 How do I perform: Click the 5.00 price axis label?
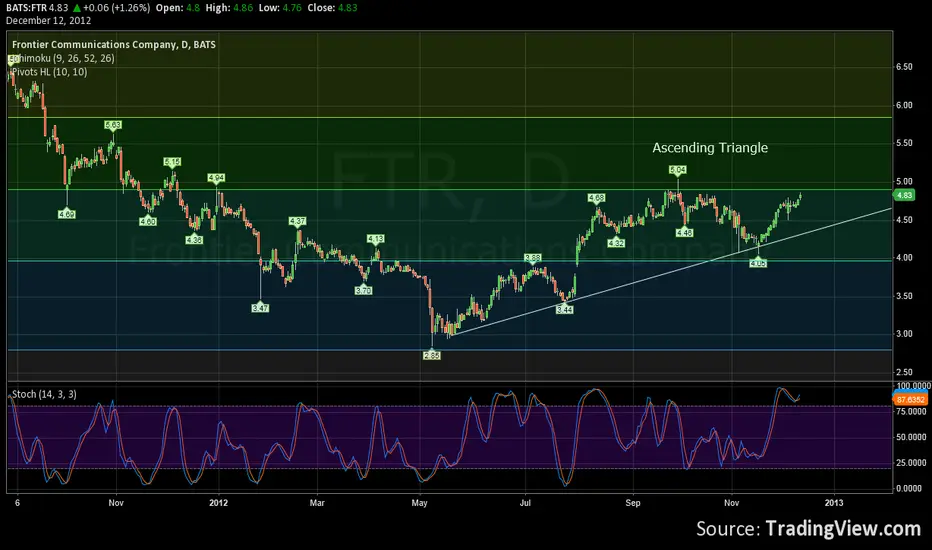pos(904,181)
